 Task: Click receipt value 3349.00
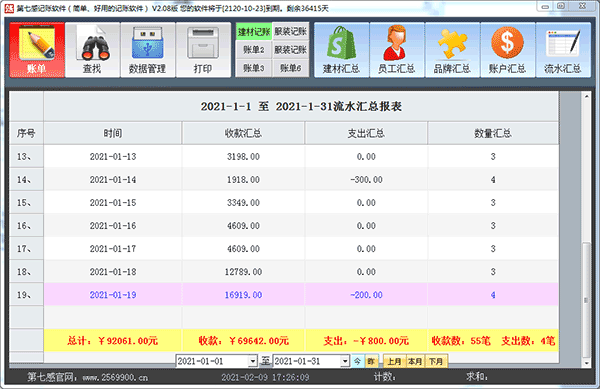tap(243, 202)
